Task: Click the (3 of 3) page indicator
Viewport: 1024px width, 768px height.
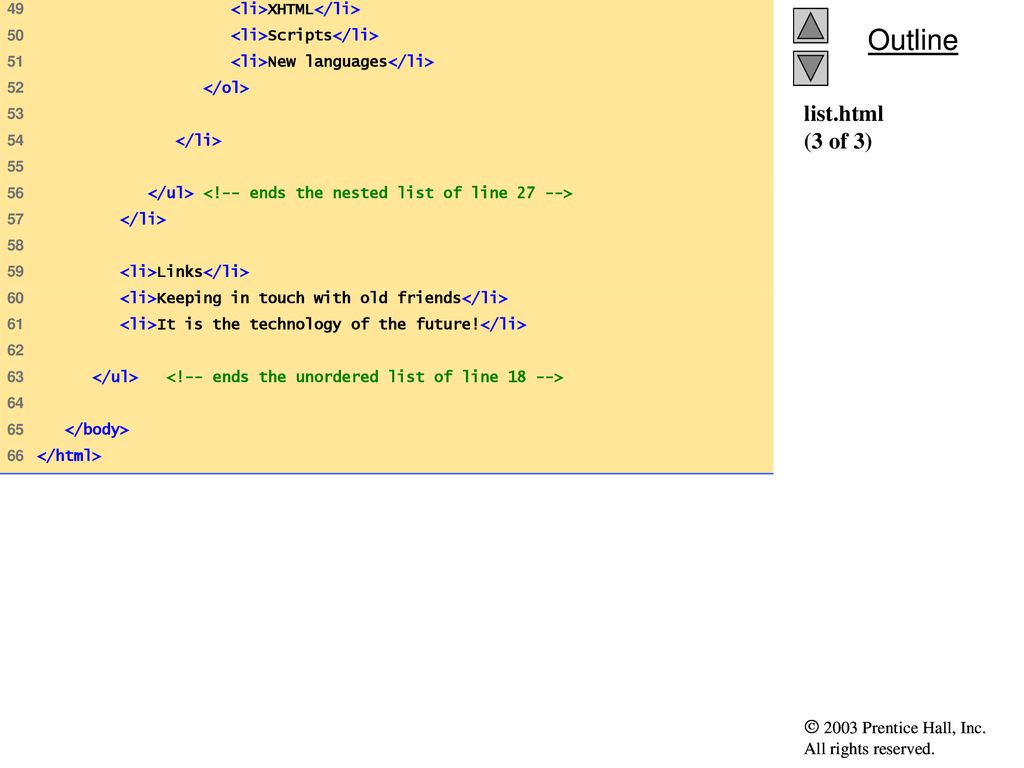Action: pyautogui.click(x=838, y=141)
